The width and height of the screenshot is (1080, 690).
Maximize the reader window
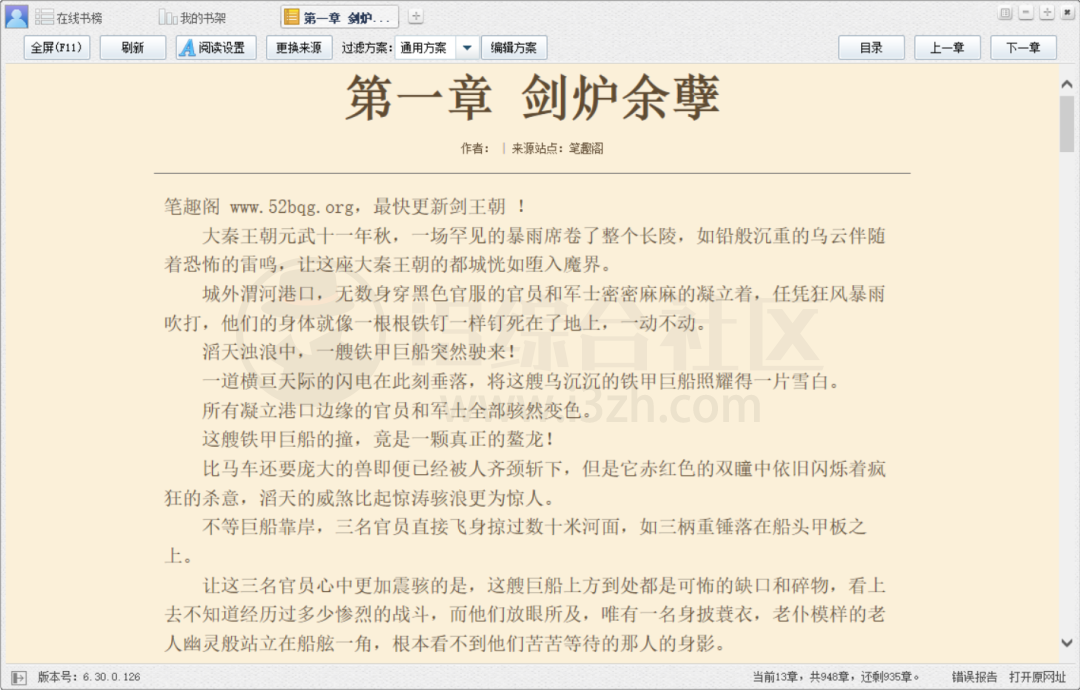[x=1047, y=13]
